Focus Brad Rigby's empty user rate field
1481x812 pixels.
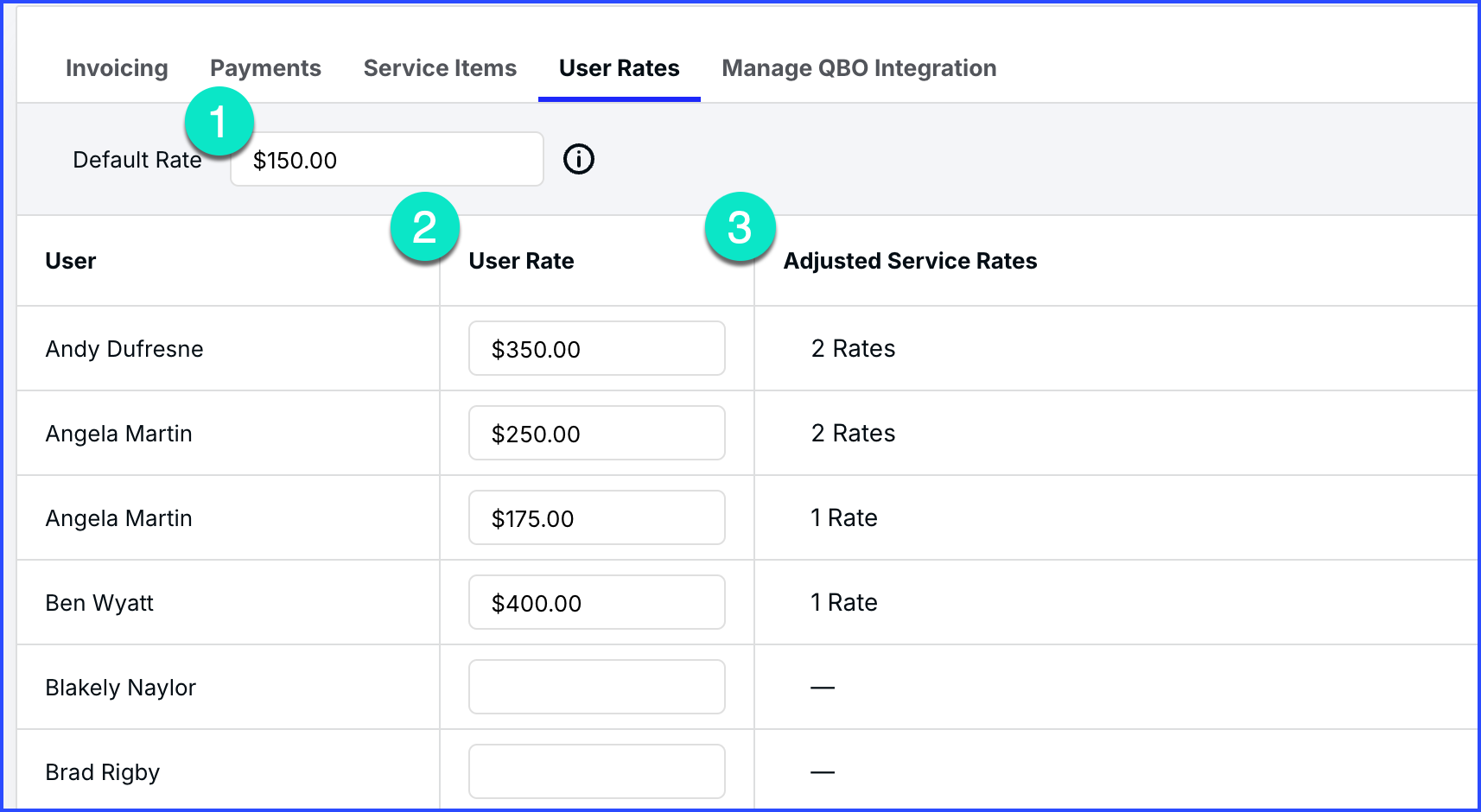pyautogui.click(x=596, y=771)
